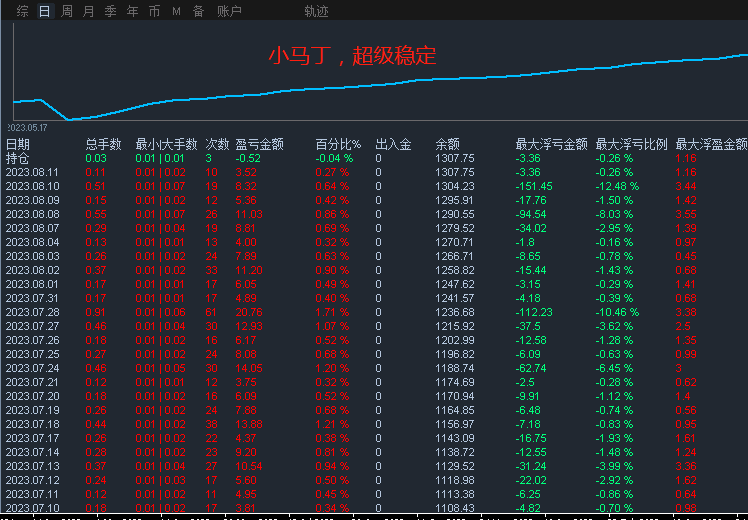Select the 2023.08.01 date row
The height and width of the screenshot is (520, 748).
[374, 284]
